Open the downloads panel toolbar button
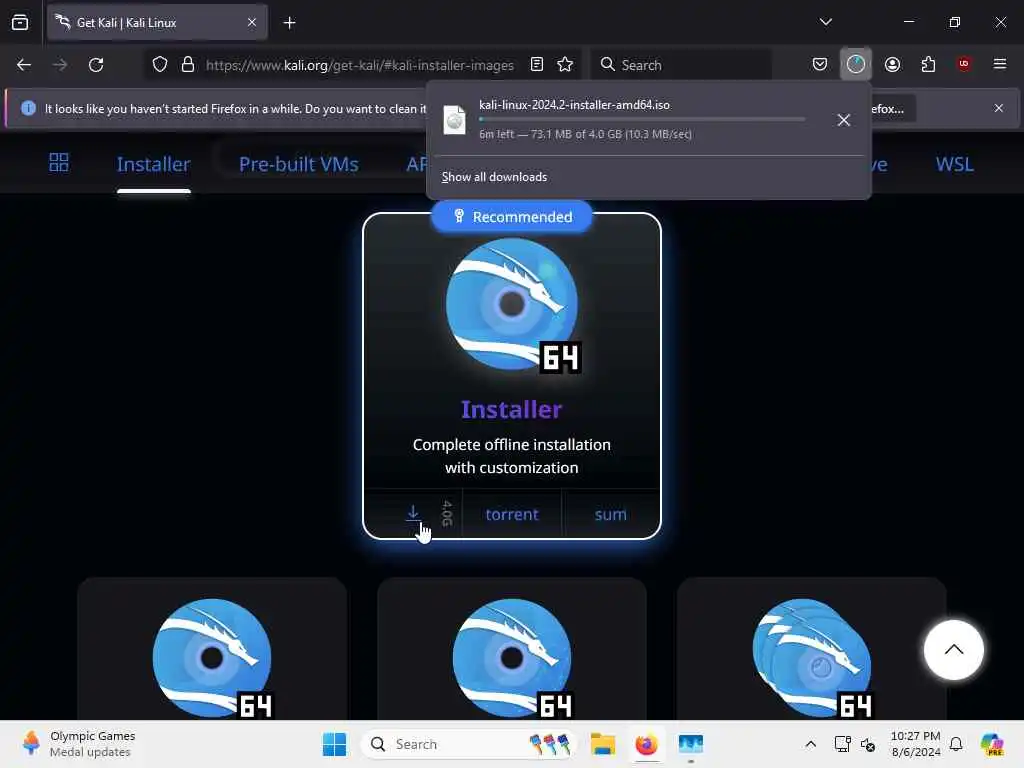 point(856,65)
